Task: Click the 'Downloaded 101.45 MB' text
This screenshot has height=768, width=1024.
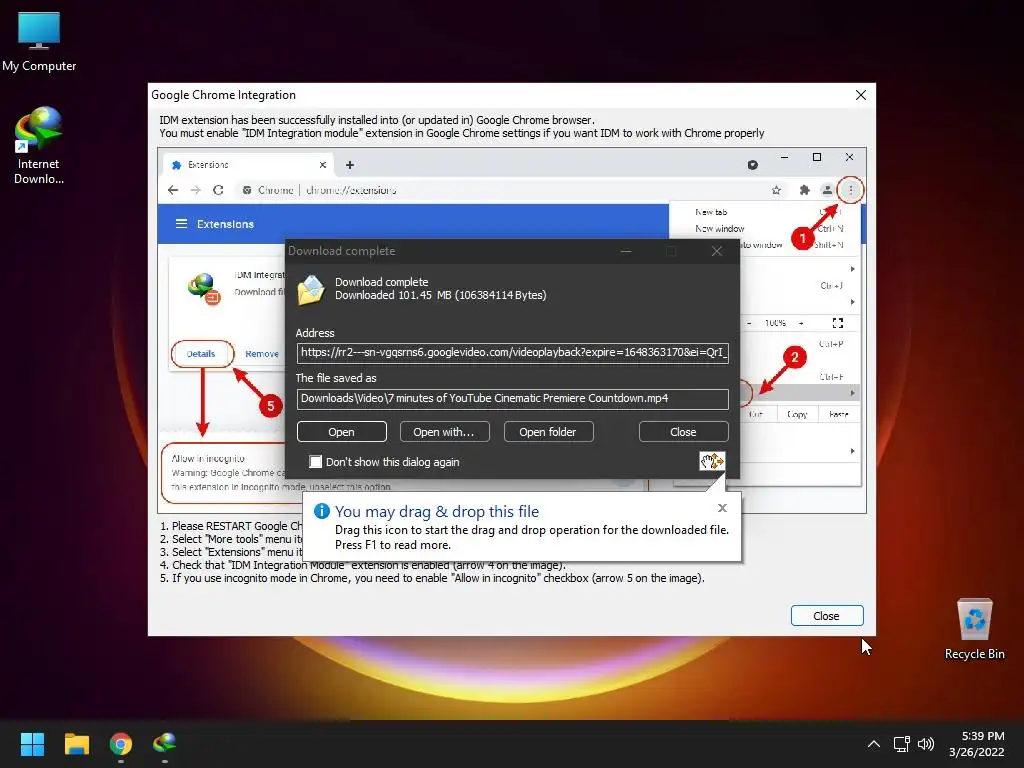Action: click(x=441, y=295)
